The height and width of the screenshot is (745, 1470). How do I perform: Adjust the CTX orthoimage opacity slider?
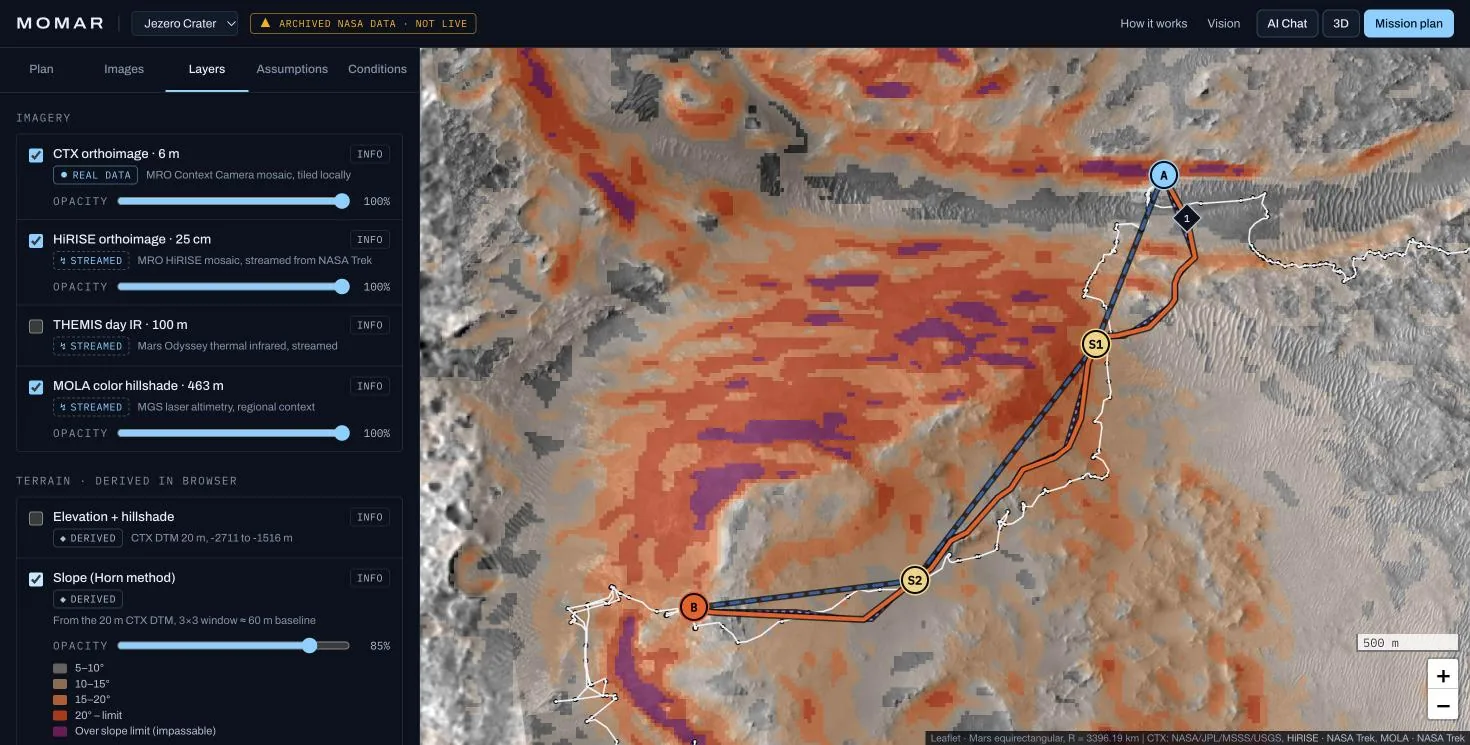click(234, 201)
